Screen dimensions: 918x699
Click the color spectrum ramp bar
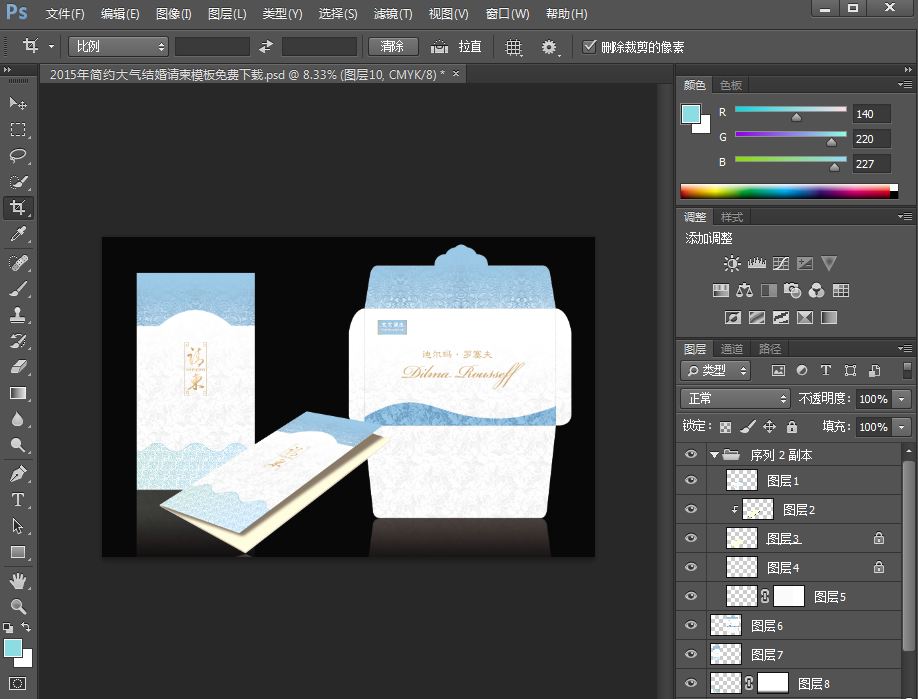[x=785, y=191]
